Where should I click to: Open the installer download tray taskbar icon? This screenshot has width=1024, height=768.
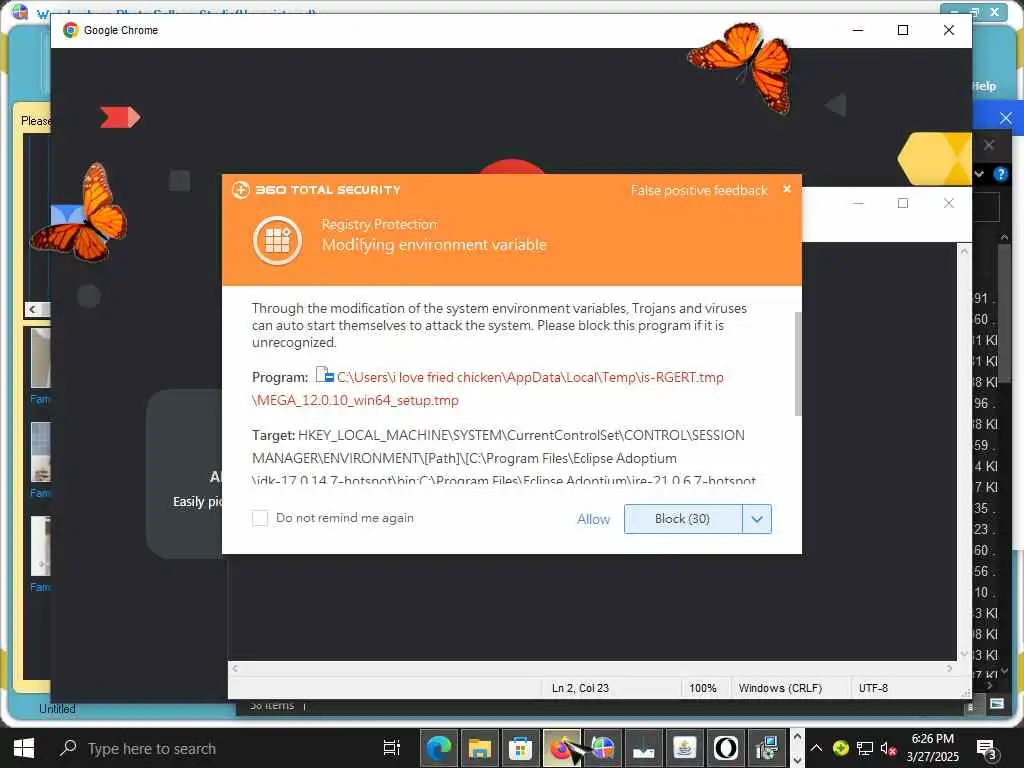pyautogui.click(x=643, y=748)
